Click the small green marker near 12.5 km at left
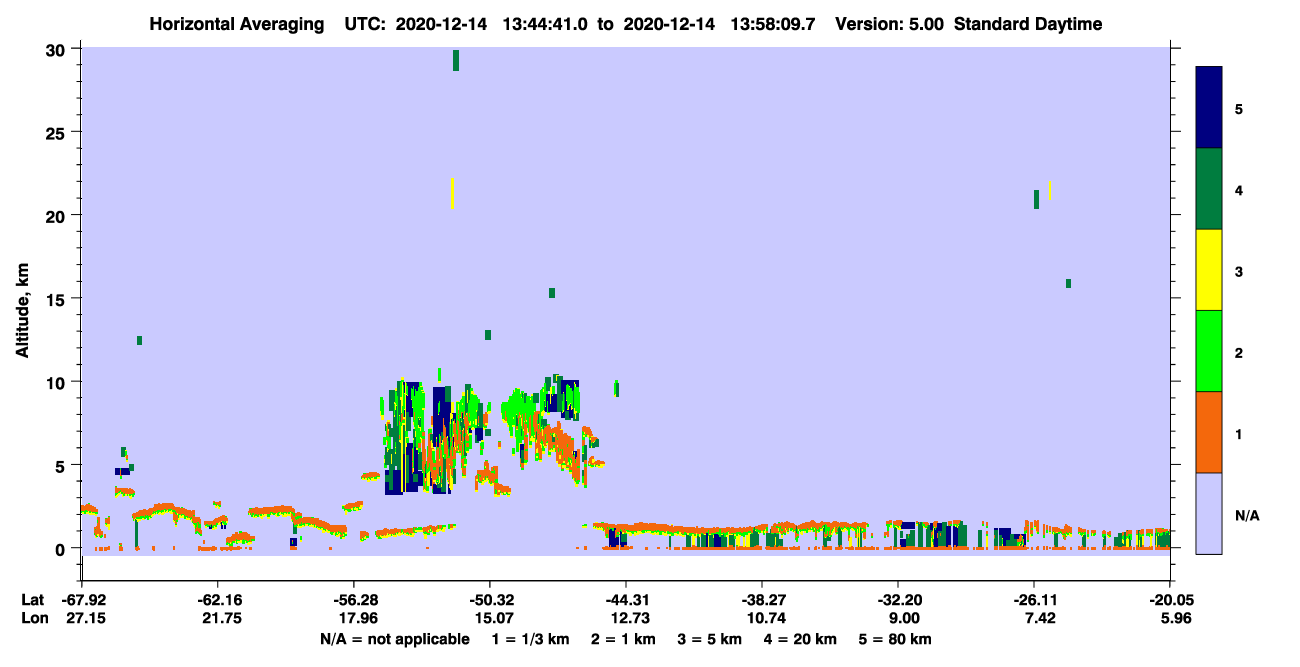The height and width of the screenshot is (667, 1300). click(x=139, y=340)
